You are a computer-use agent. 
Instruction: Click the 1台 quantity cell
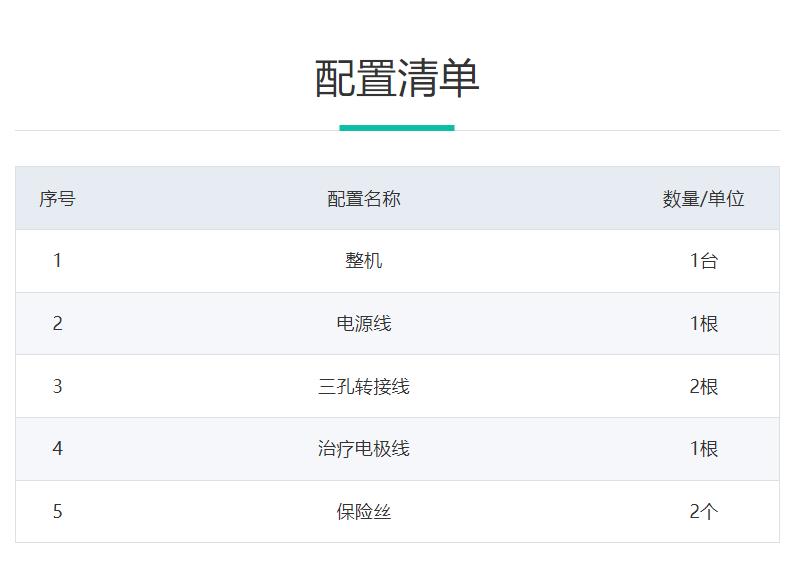point(703,261)
